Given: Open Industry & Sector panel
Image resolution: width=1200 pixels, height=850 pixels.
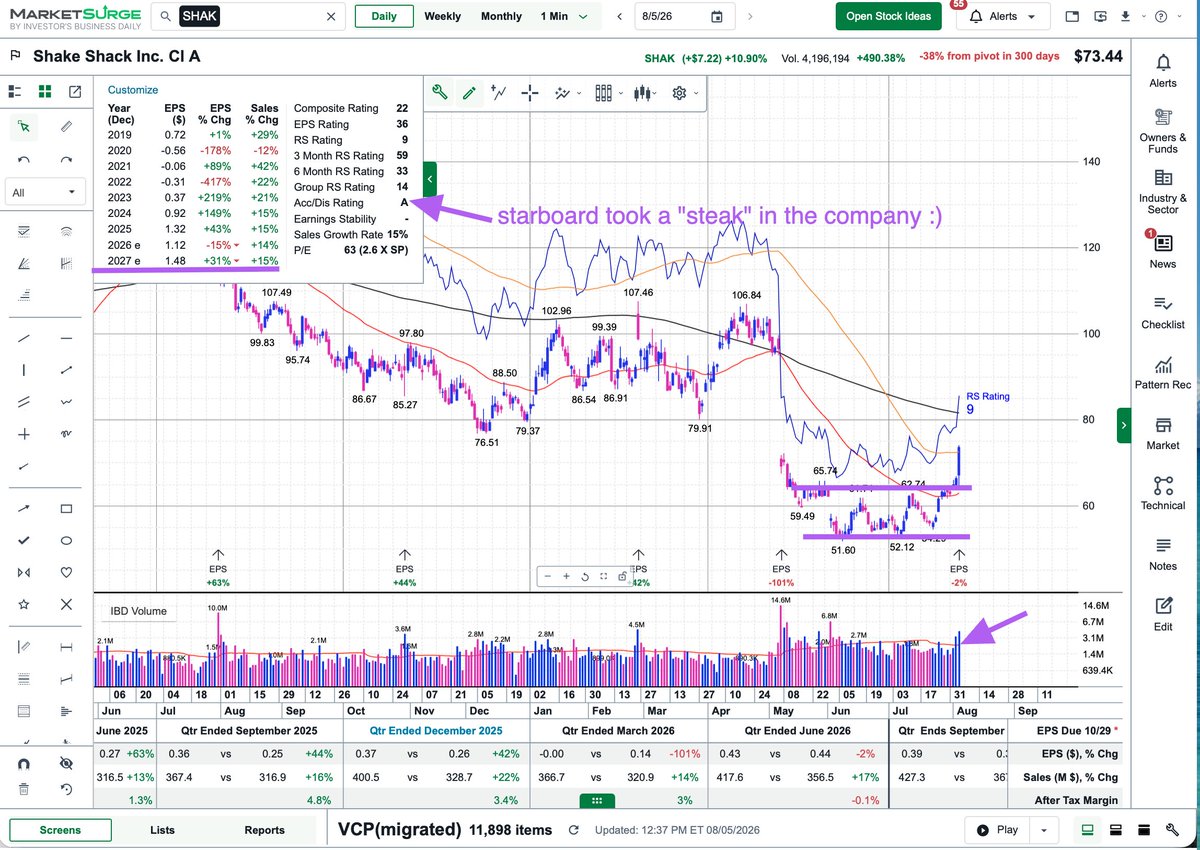Looking at the screenshot, I should pyautogui.click(x=1163, y=191).
